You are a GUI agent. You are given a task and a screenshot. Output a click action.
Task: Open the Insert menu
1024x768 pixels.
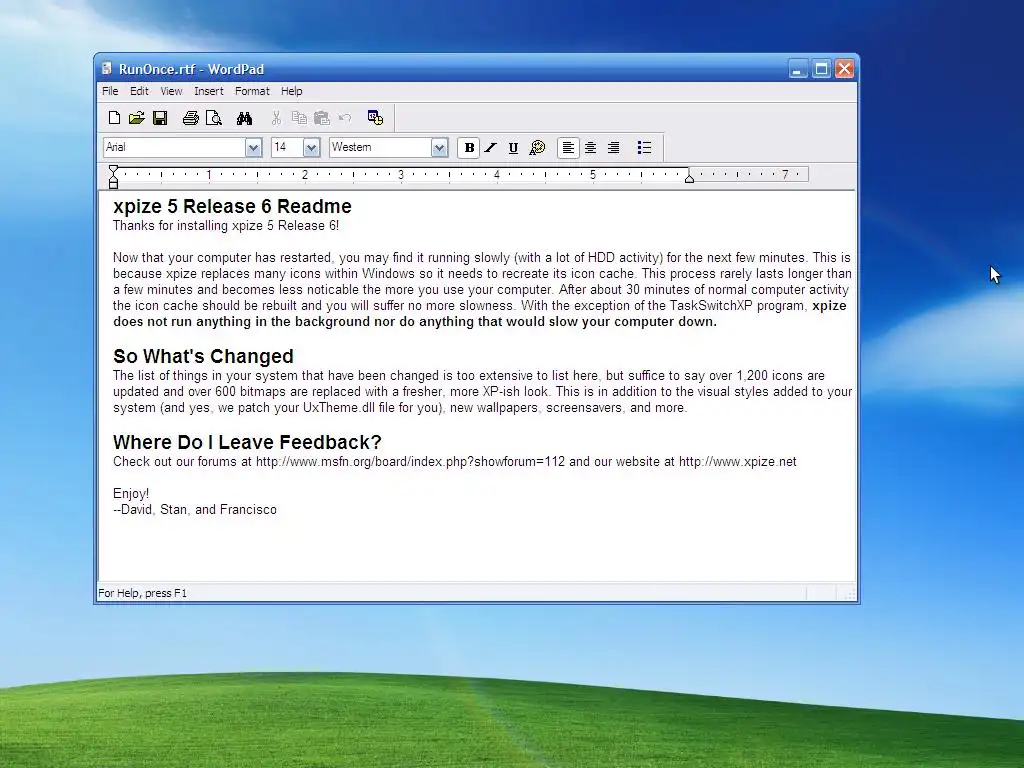(x=208, y=91)
